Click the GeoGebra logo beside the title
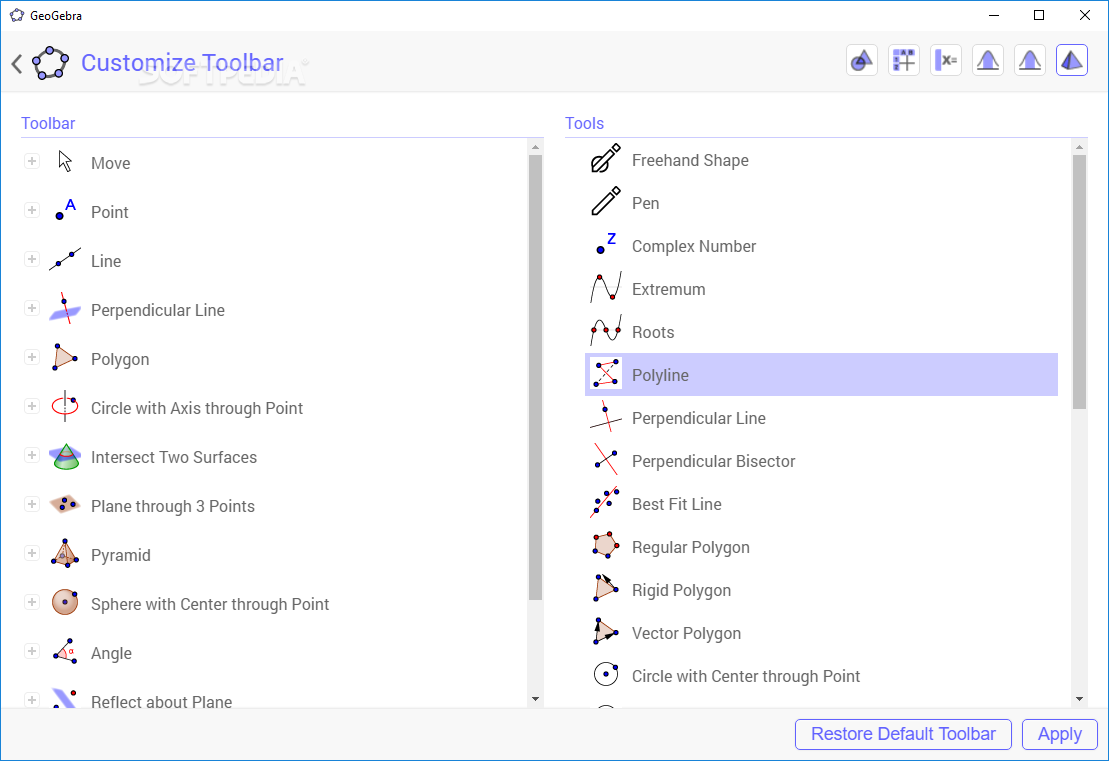1109x761 pixels. tap(51, 63)
